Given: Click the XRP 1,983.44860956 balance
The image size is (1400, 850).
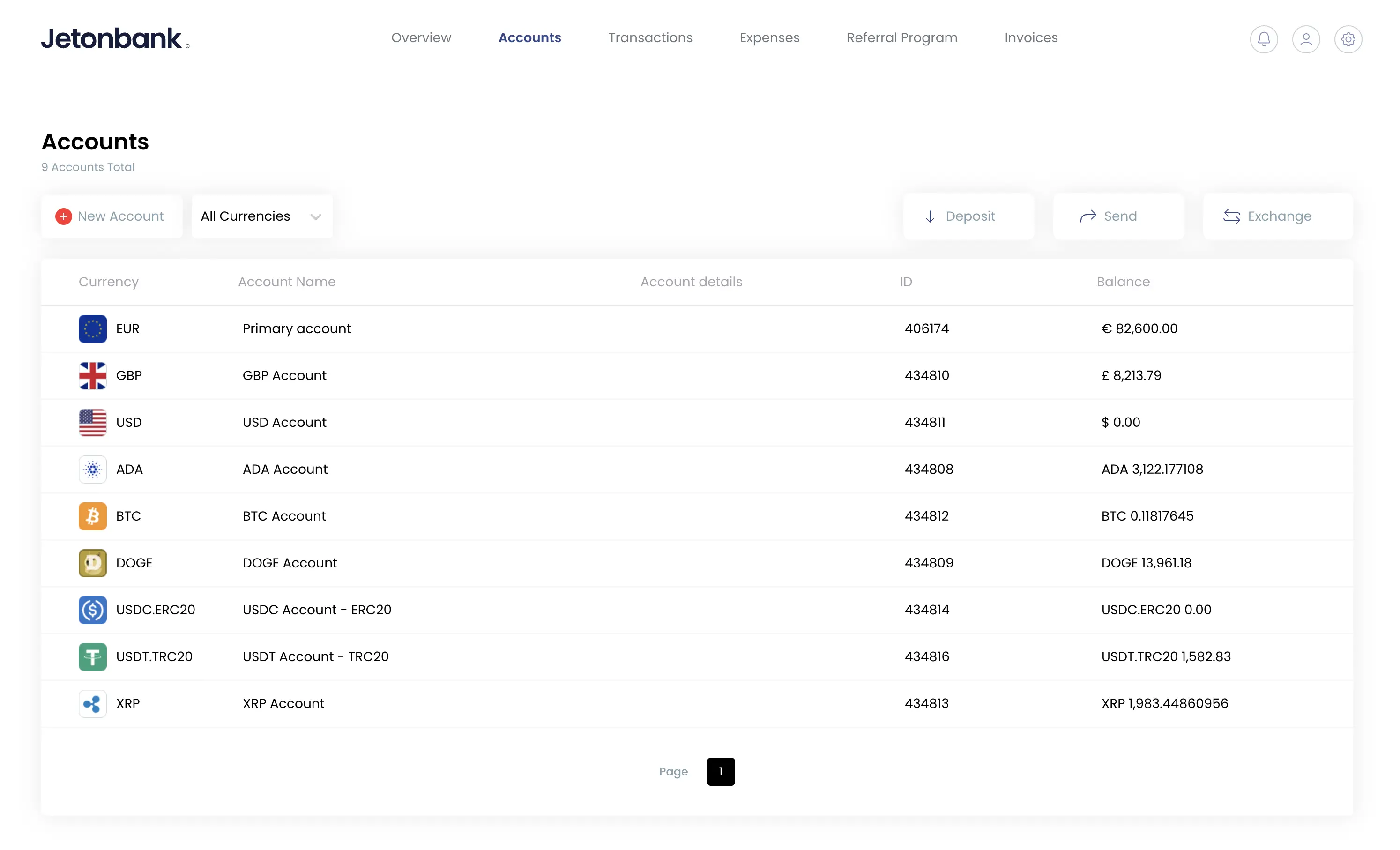Looking at the screenshot, I should point(1165,704).
